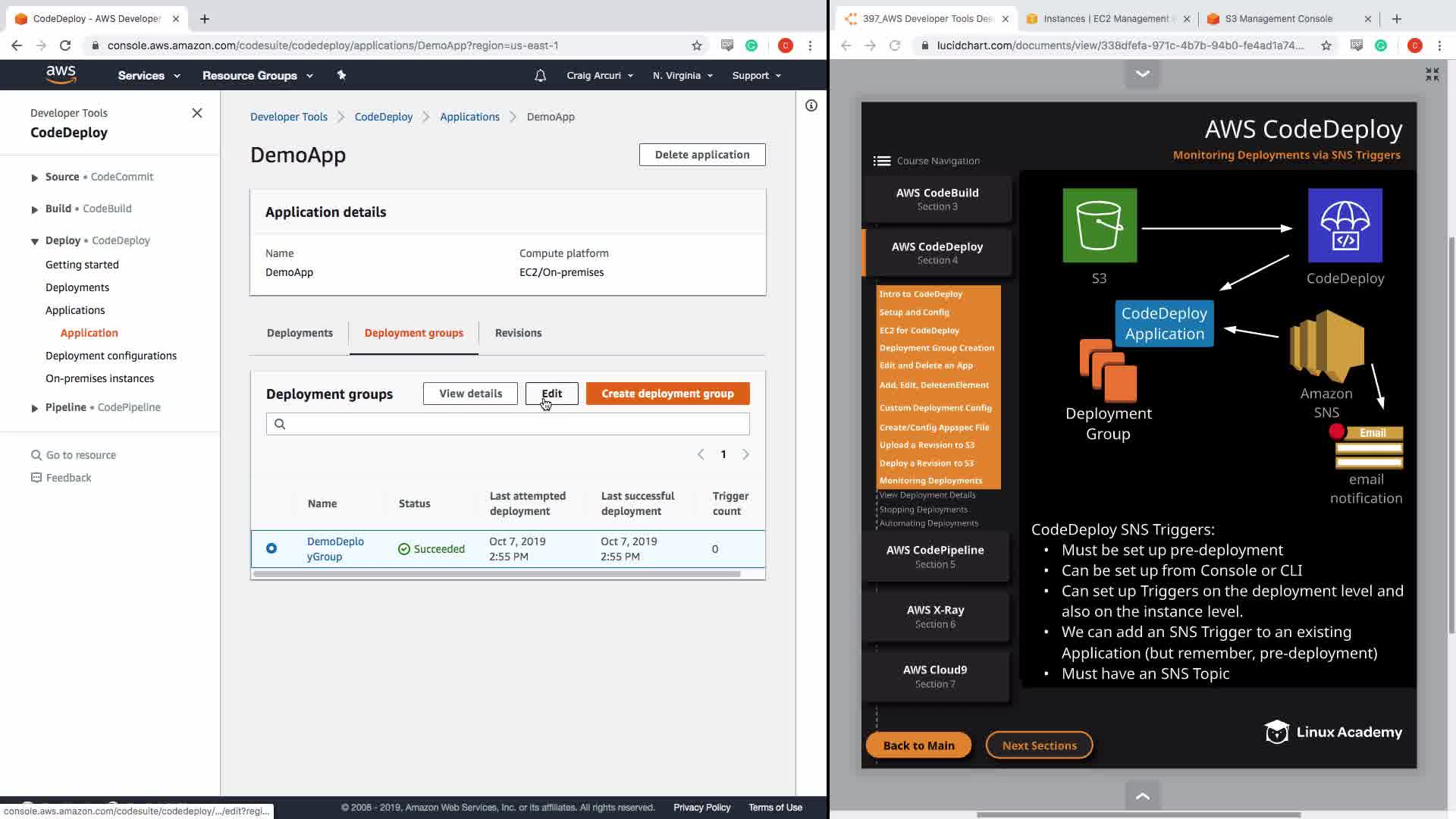This screenshot has width=1456, height=819.
Task: Click Create deployment group button
Action: [667, 394]
